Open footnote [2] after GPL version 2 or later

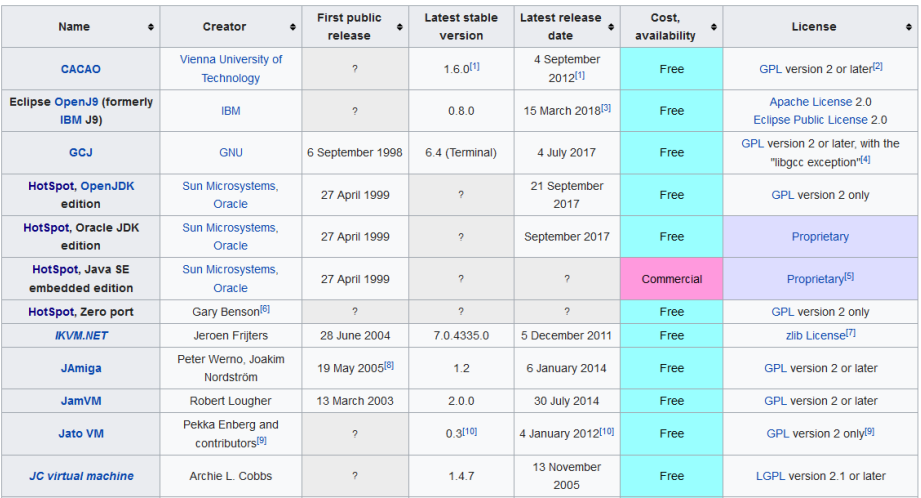878,66
